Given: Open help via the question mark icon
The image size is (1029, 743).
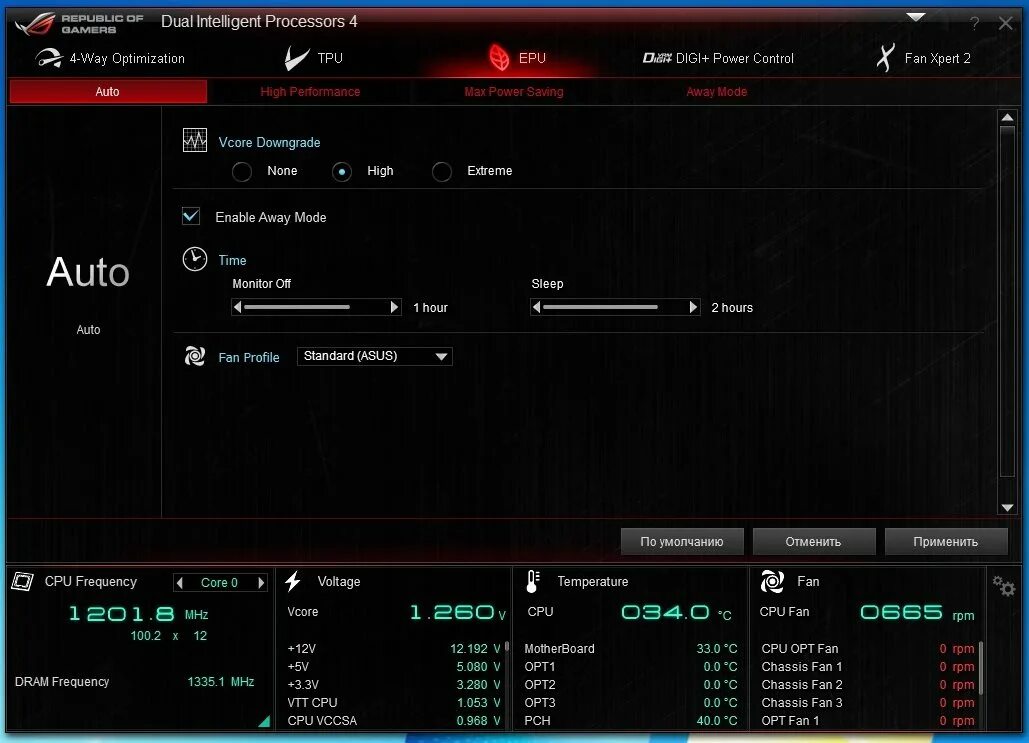Looking at the screenshot, I should [x=975, y=24].
